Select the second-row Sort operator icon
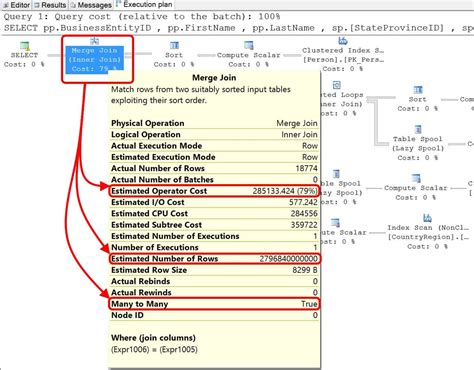474x370 pixels. (x=418, y=90)
